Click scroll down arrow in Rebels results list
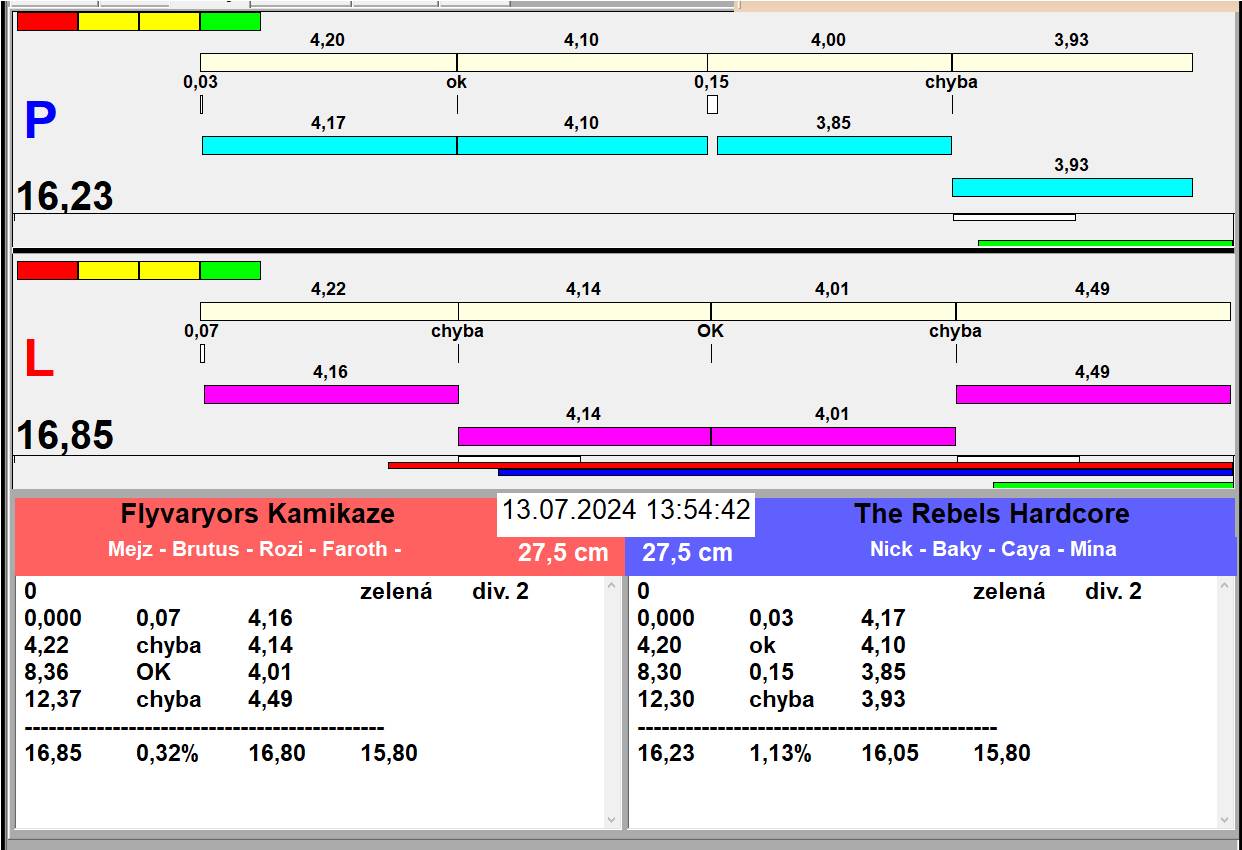The image size is (1242, 850). tap(1225, 819)
